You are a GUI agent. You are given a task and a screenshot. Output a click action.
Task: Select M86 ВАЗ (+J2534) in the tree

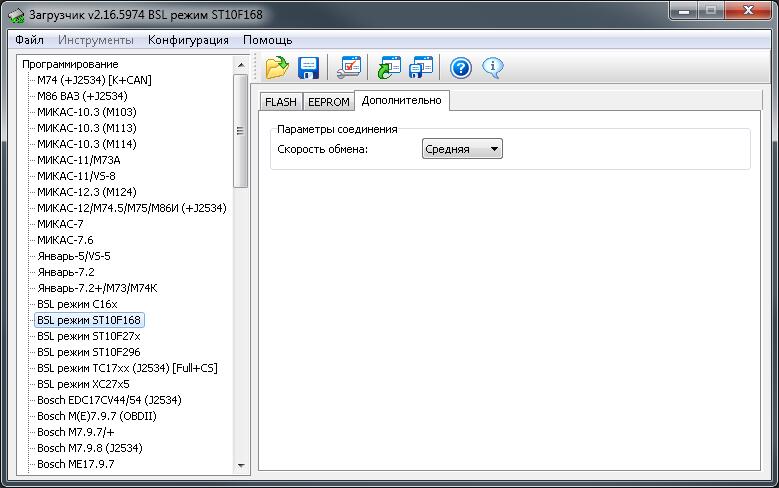click(x=82, y=96)
